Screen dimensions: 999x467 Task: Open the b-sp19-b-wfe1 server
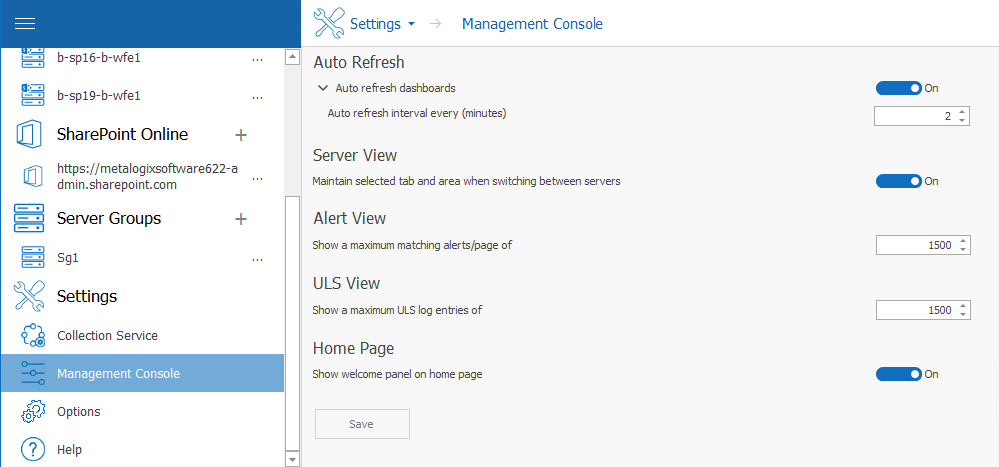click(99, 96)
